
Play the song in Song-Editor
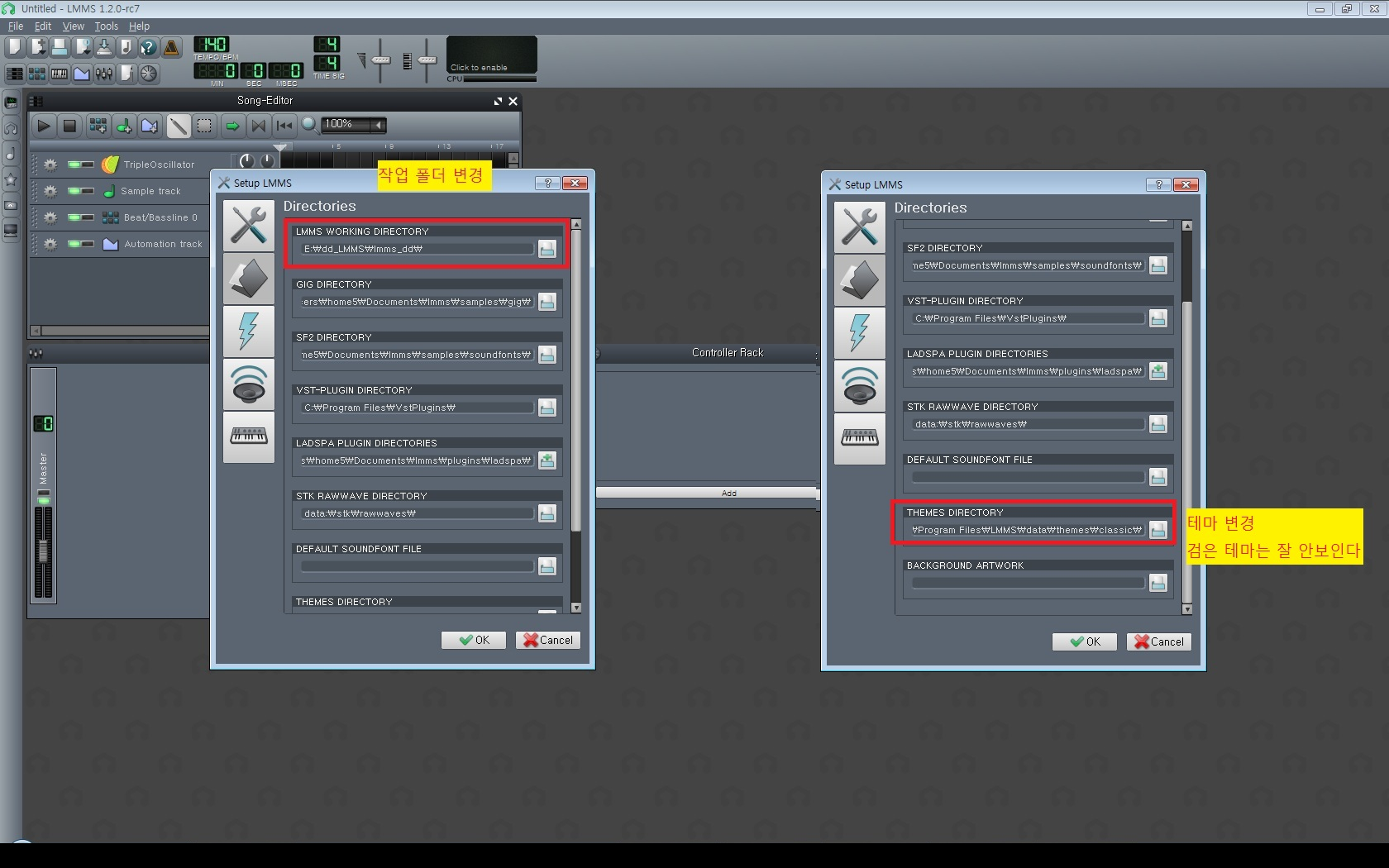44,126
